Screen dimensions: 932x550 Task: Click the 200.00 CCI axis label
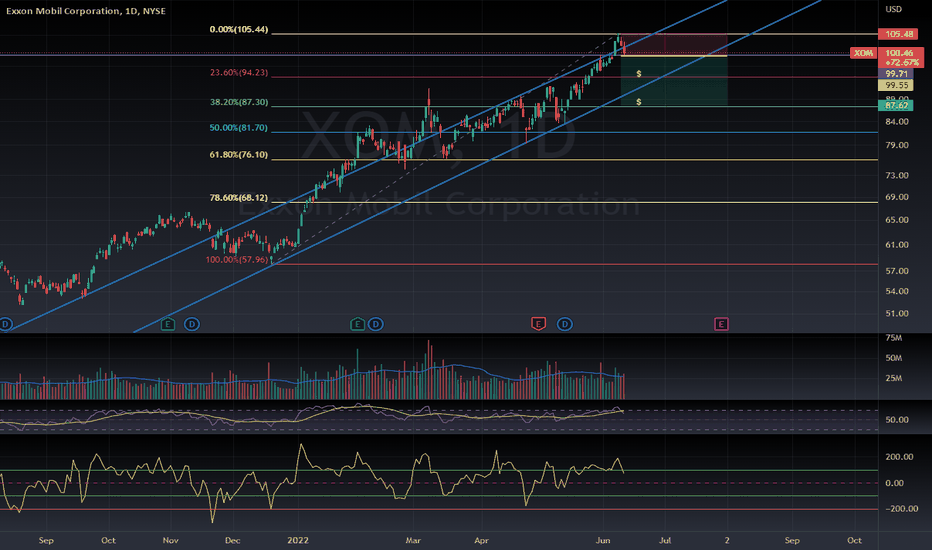[899, 457]
